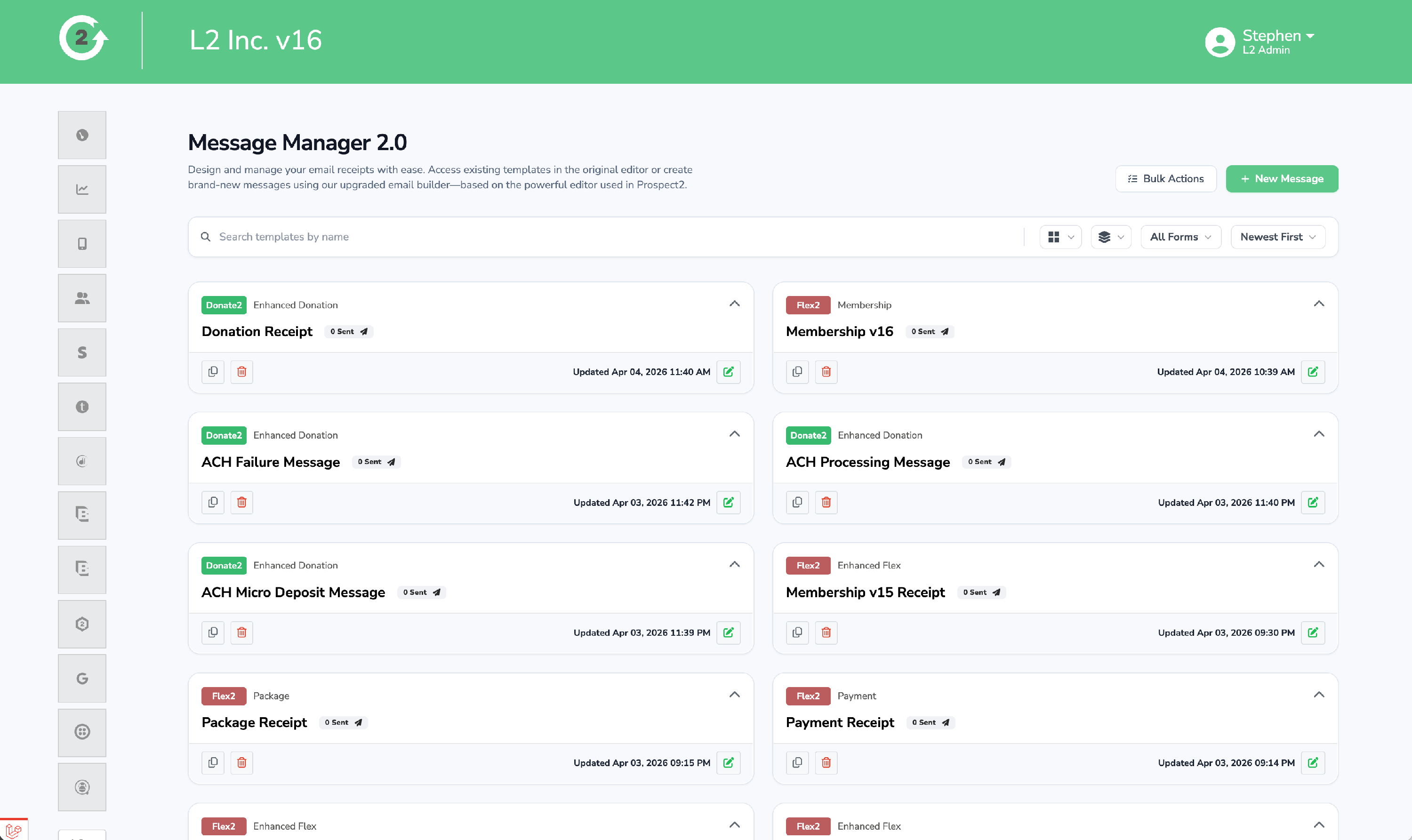Screen dimensions: 1412x840
Task: Open the analytics chart sidebar icon
Action: tap(82, 190)
